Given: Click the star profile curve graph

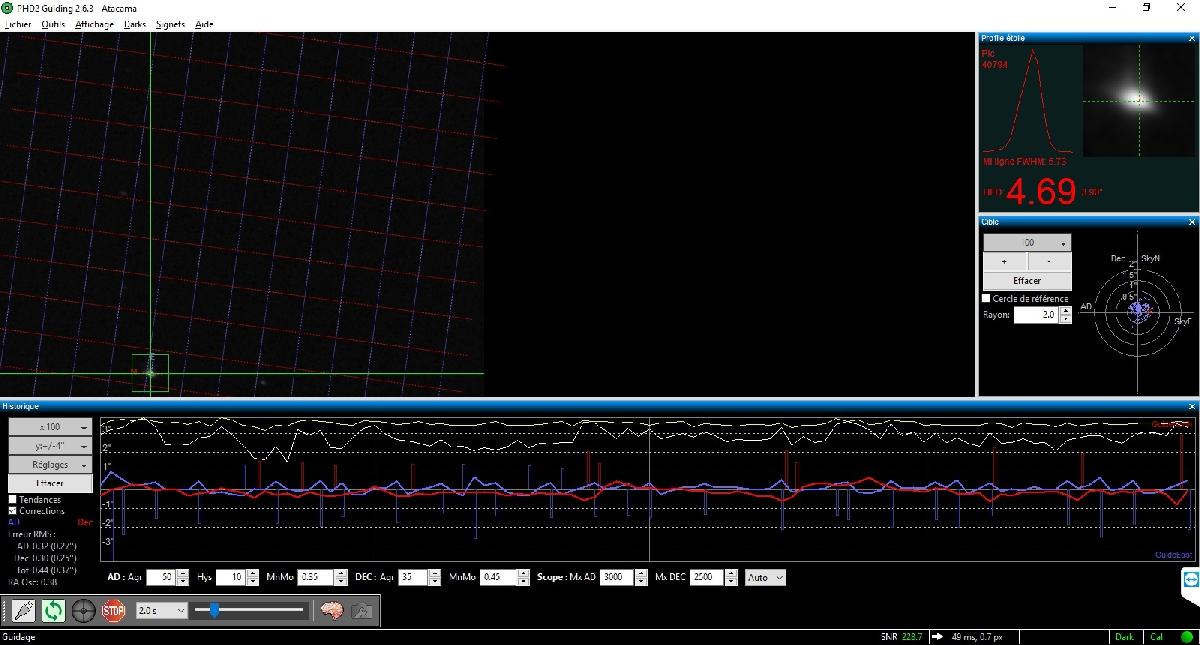Looking at the screenshot, I should (1030, 101).
